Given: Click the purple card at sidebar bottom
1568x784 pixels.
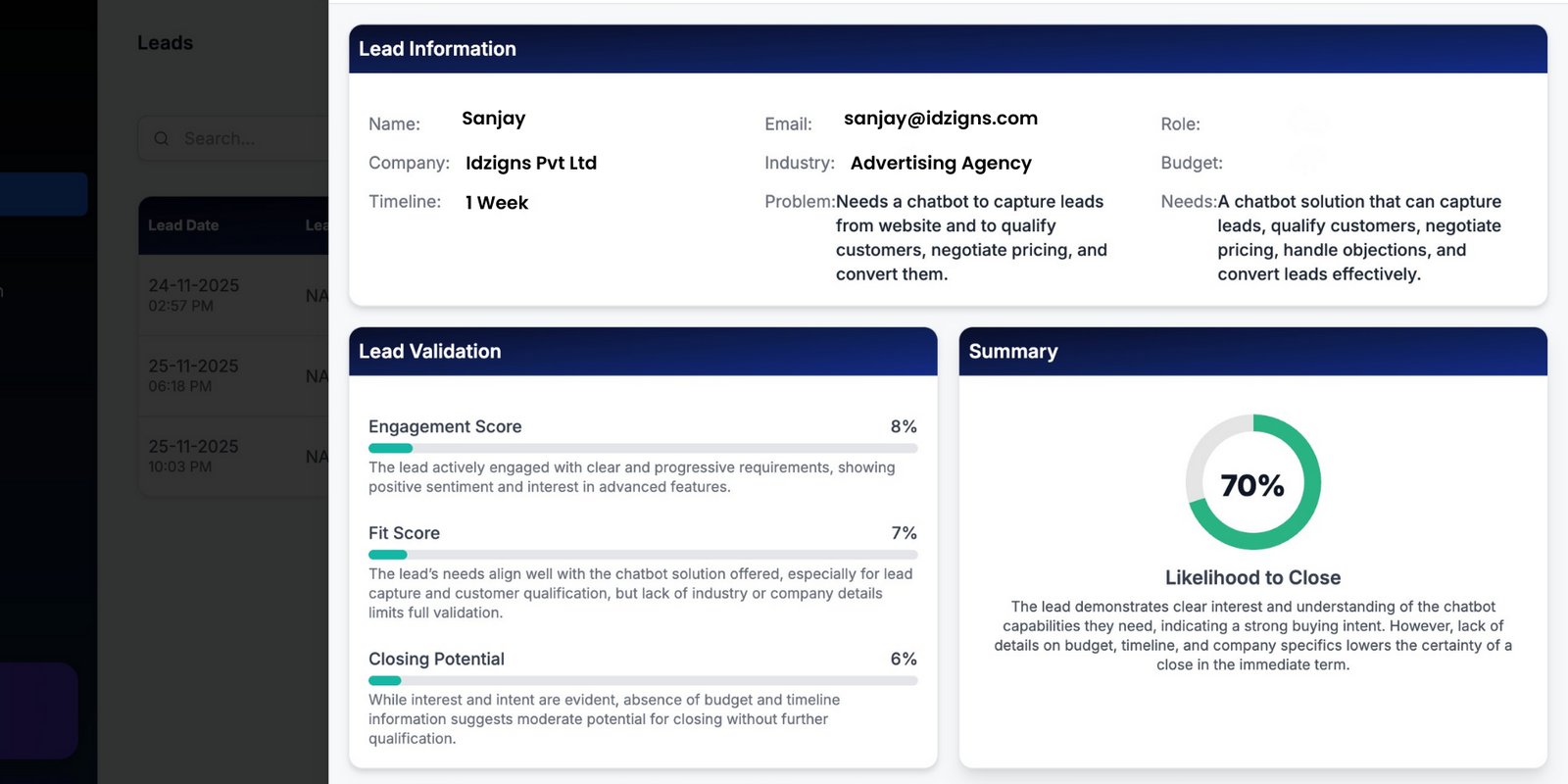Looking at the screenshot, I should pyautogui.click(x=37, y=710).
